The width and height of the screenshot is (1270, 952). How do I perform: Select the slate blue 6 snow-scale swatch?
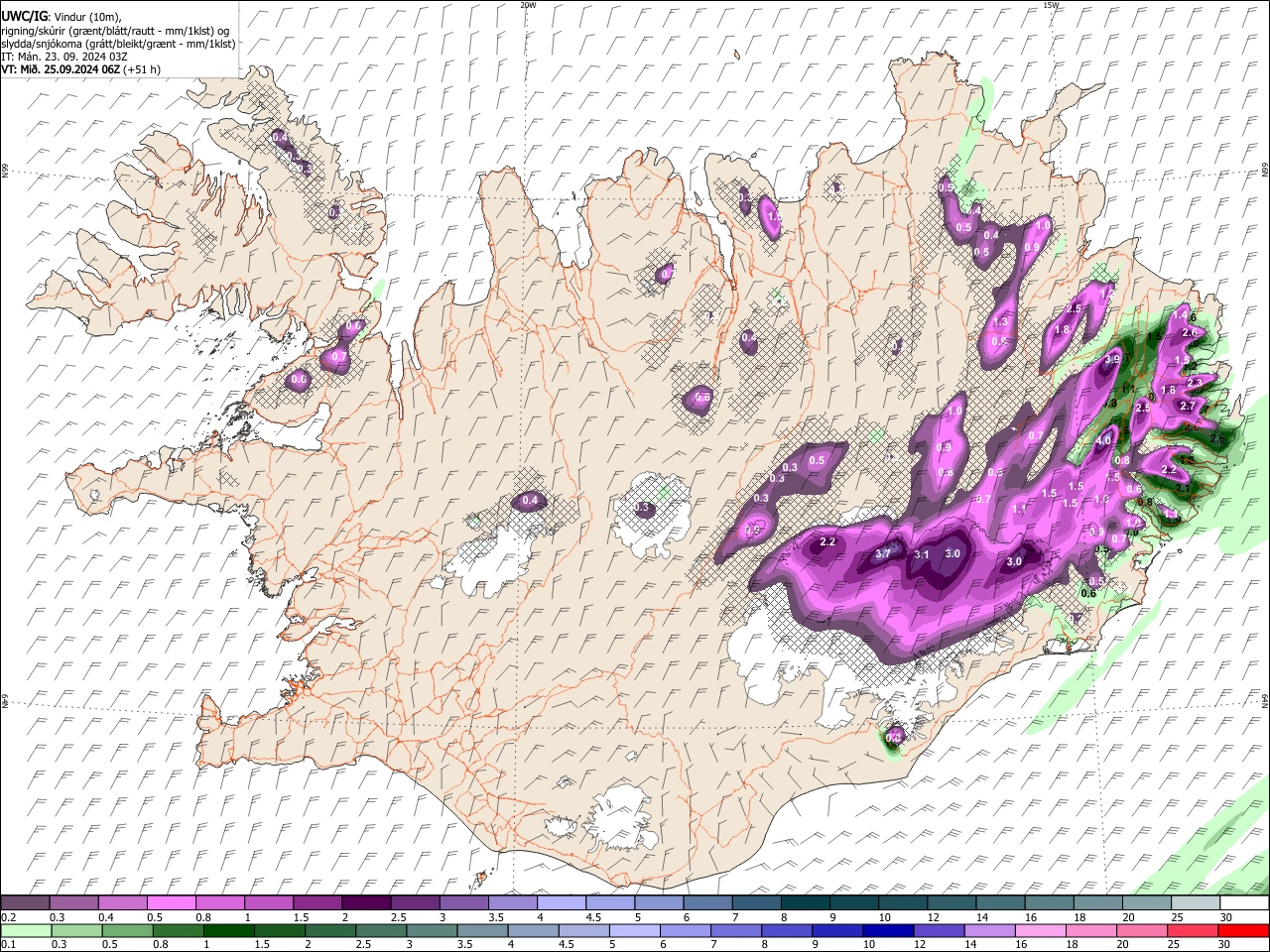tap(706, 902)
